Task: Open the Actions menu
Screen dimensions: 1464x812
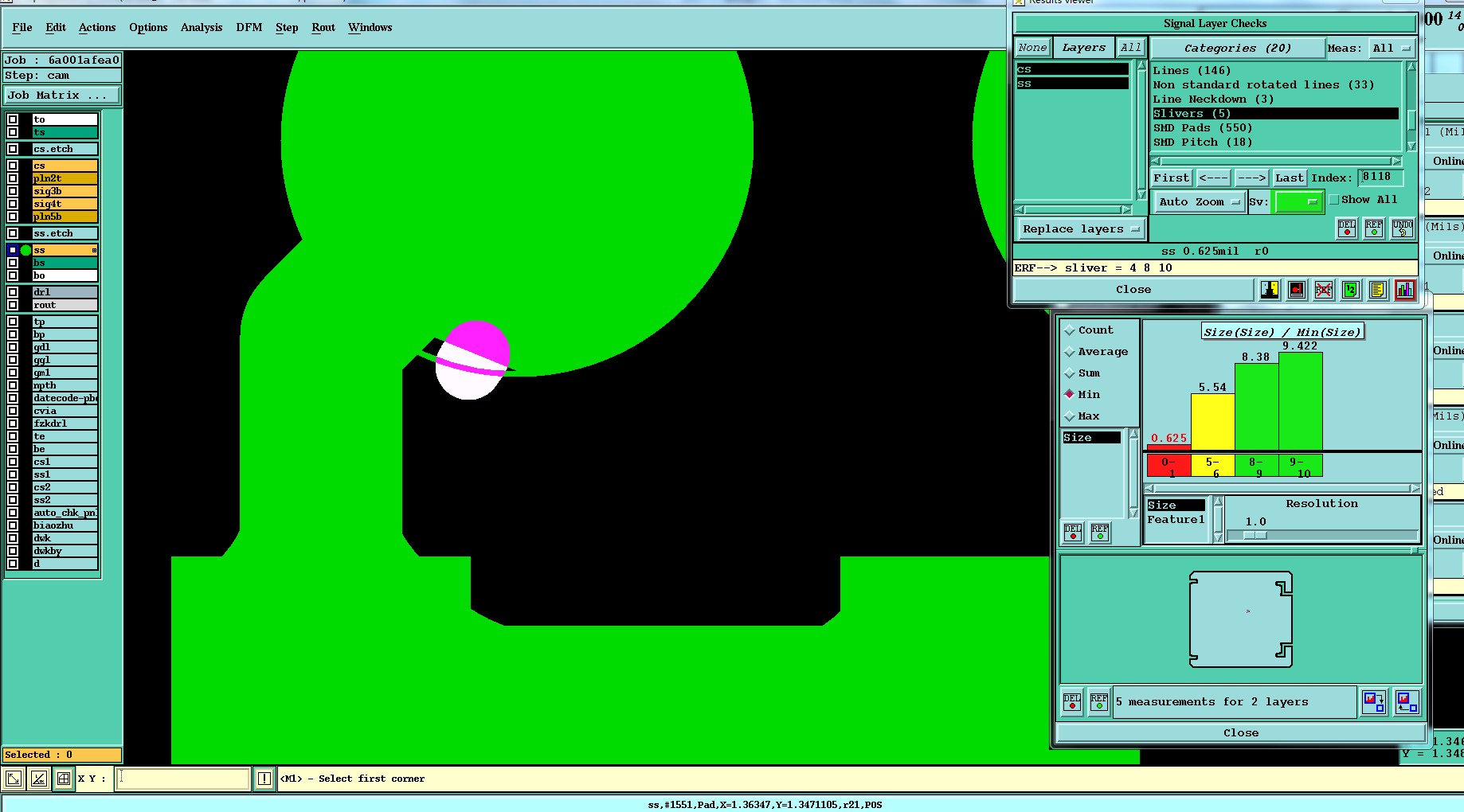Action: (97, 27)
